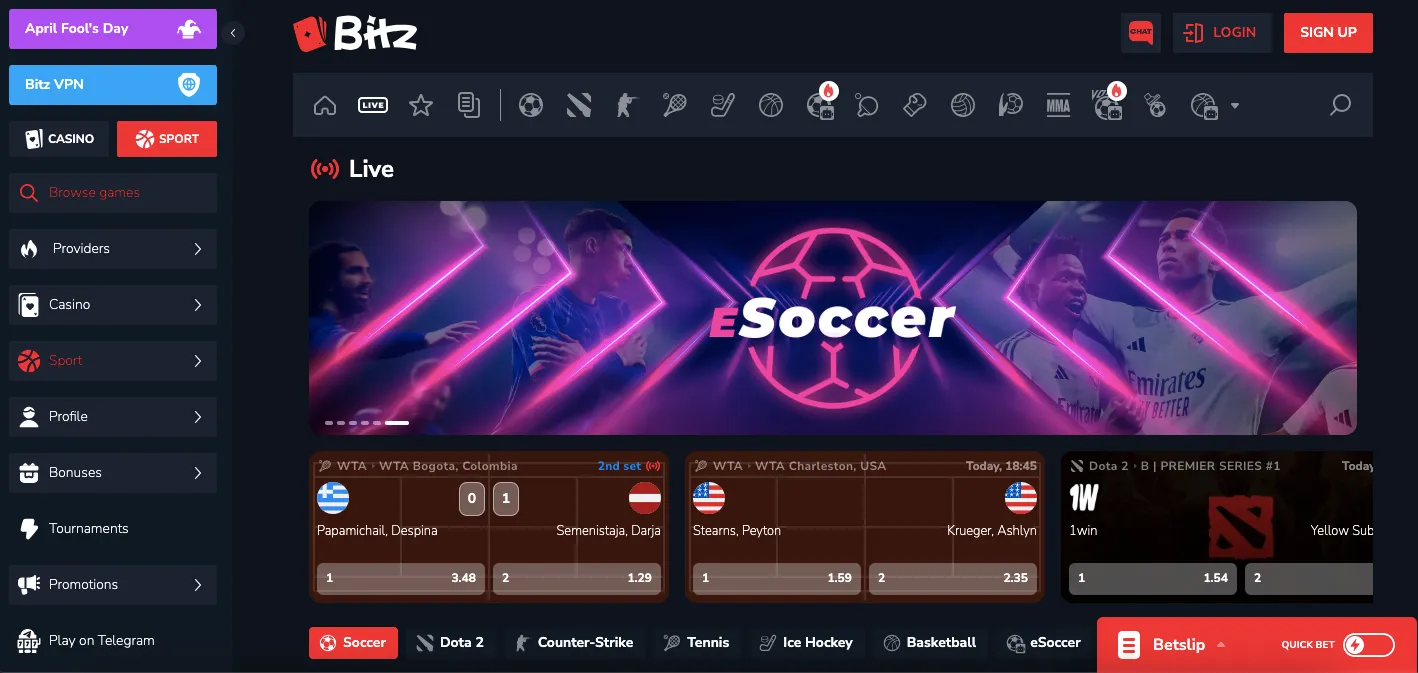Viewport: 1418px width, 673px height.
Task: Switch to the CASINO tab
Action: pyautogui.click(x=59, y=139)
